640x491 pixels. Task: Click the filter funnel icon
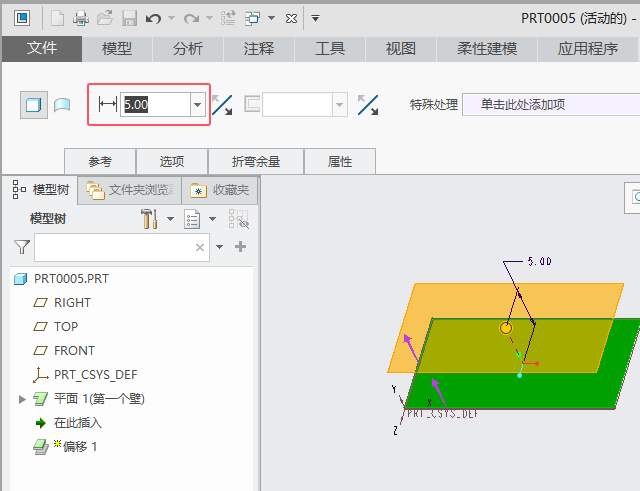coord(22,247)
